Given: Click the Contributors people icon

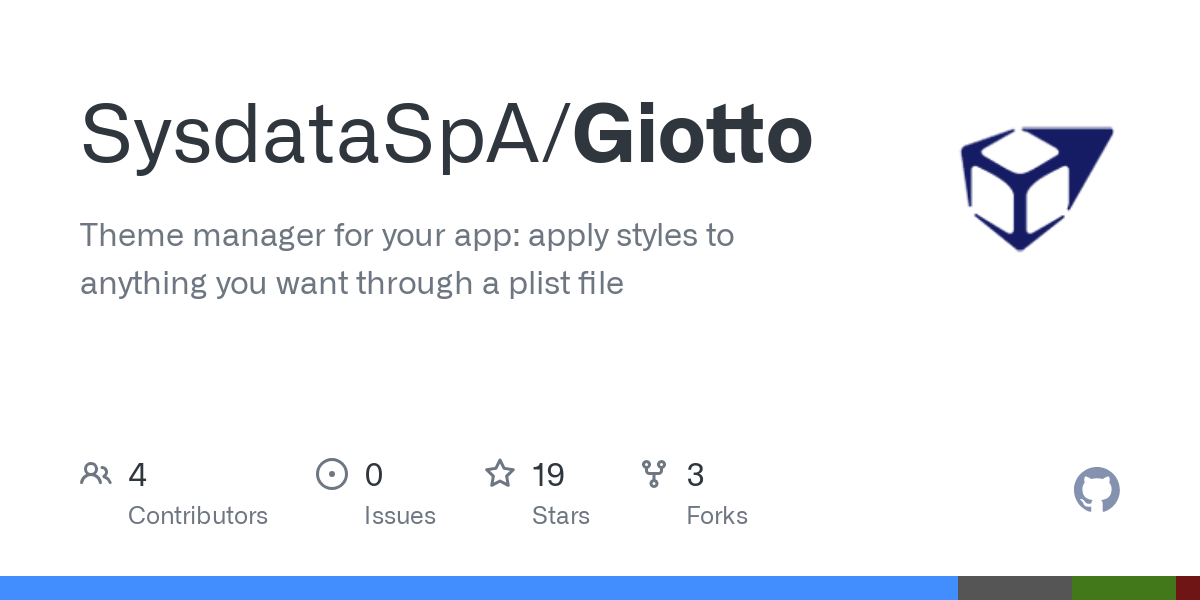Looking at the screenshot, I should coord(96,474).
